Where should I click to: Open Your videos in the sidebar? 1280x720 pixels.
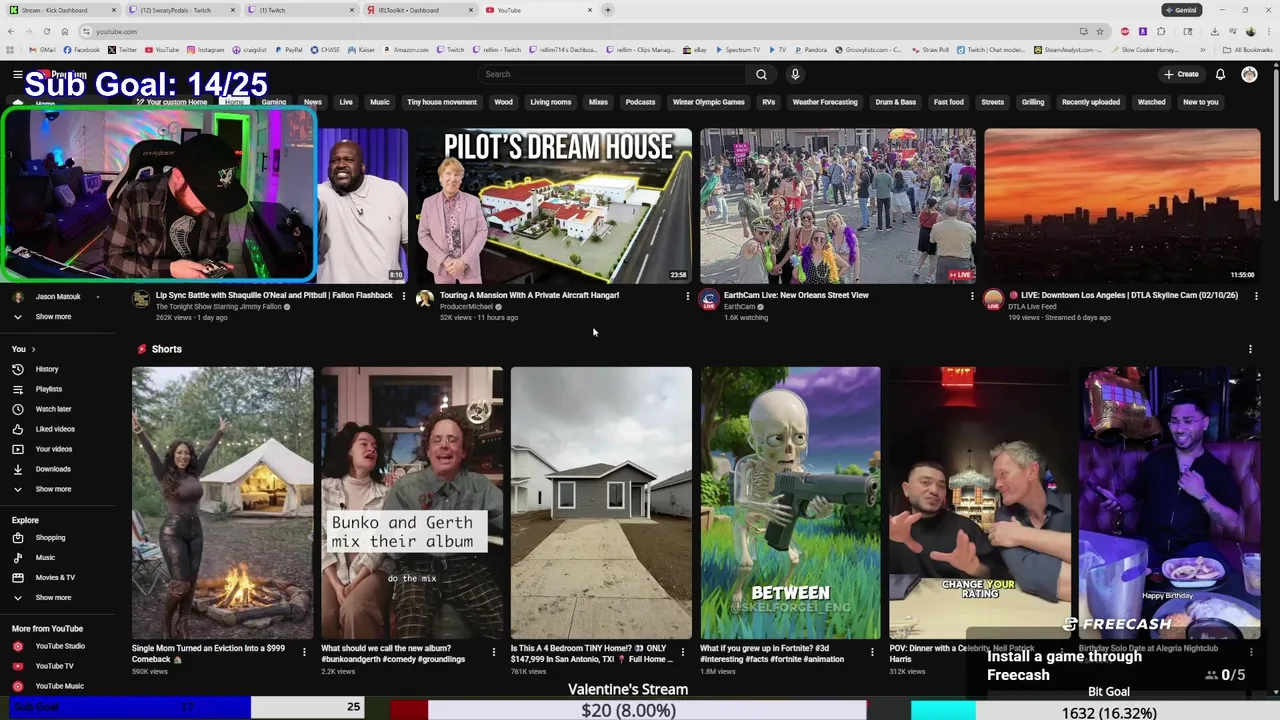point(54,449)
